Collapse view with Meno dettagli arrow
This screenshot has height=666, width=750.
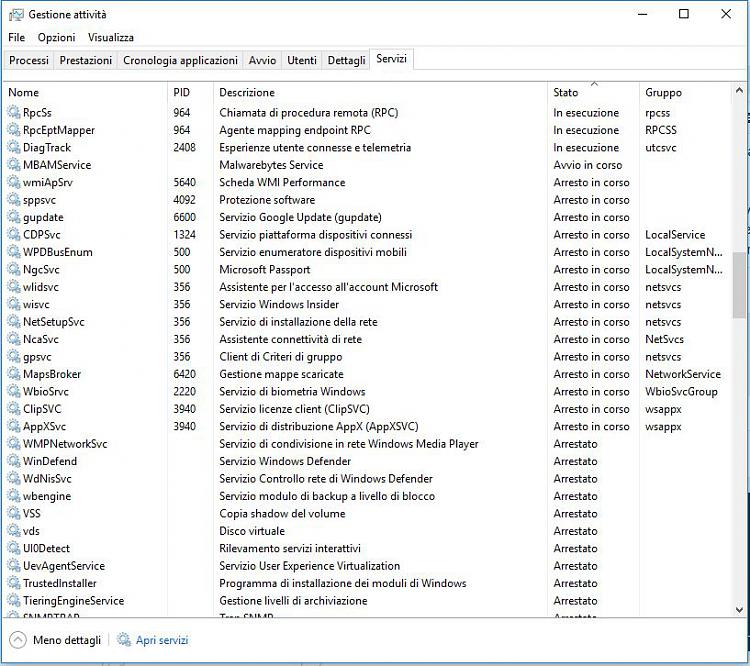pyautogui.click(x=18, y=640)
